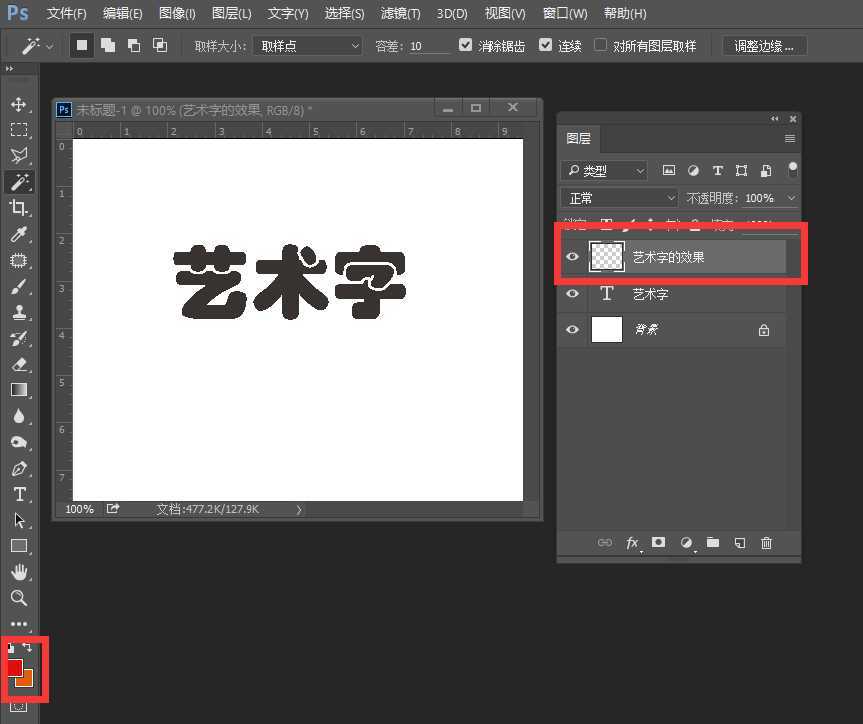The image size is (863, 724).
Task: Switch to the 图层 panel tab
Action: pos(579,139)
